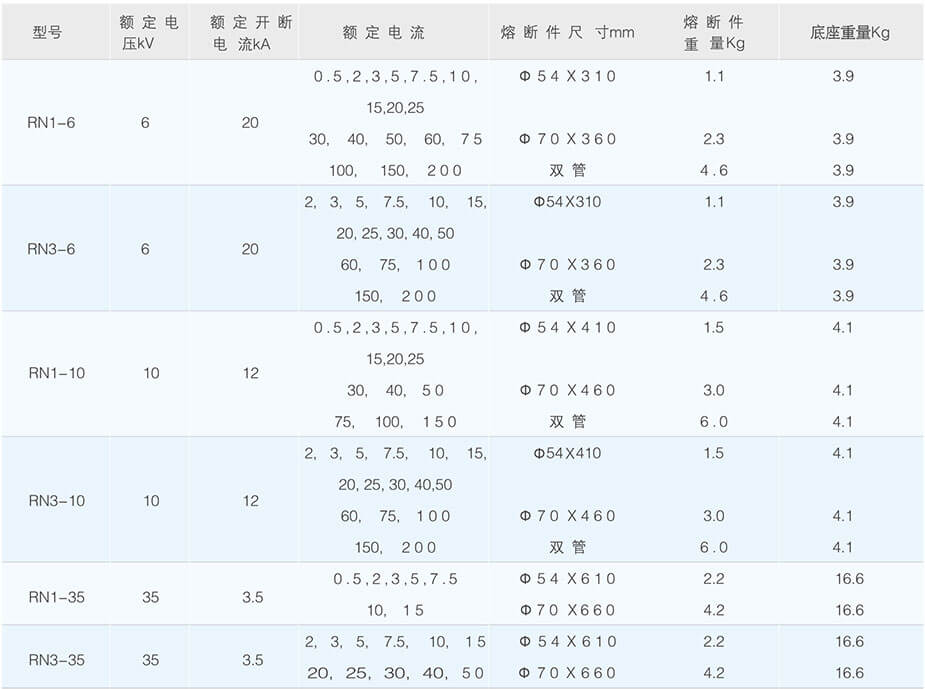Select '10, 15' current in RN1-35 row
Viewport: 925px width, 689px height.
pos(395,611)
